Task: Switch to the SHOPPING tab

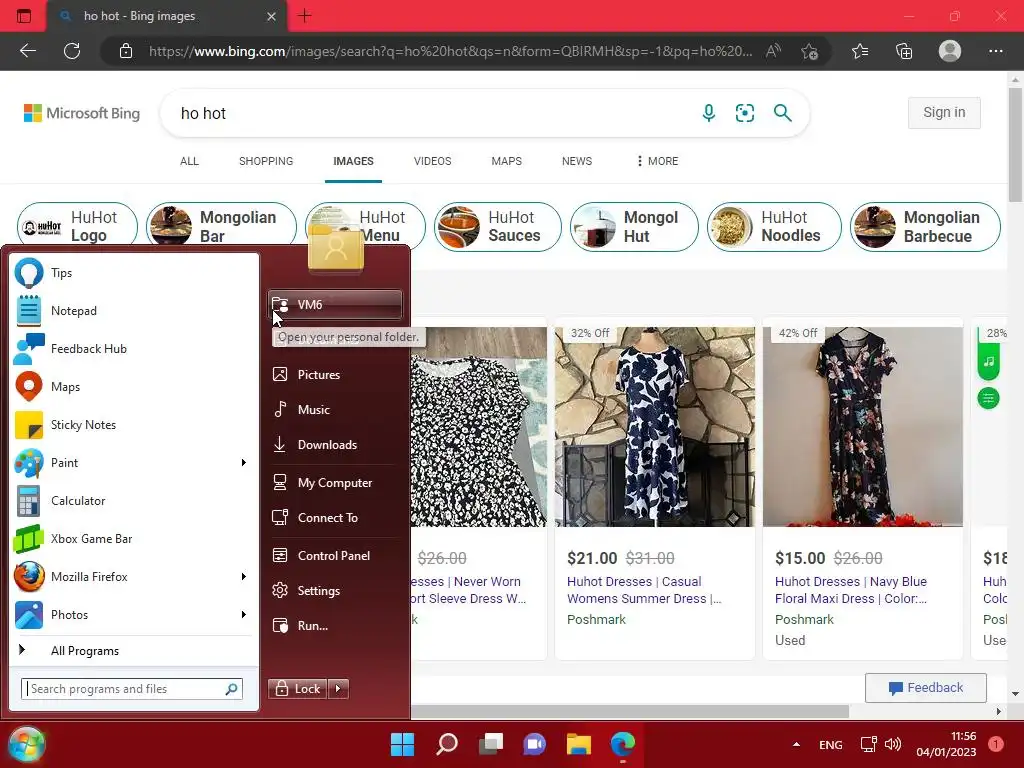Action: click(x=266, y=161)
